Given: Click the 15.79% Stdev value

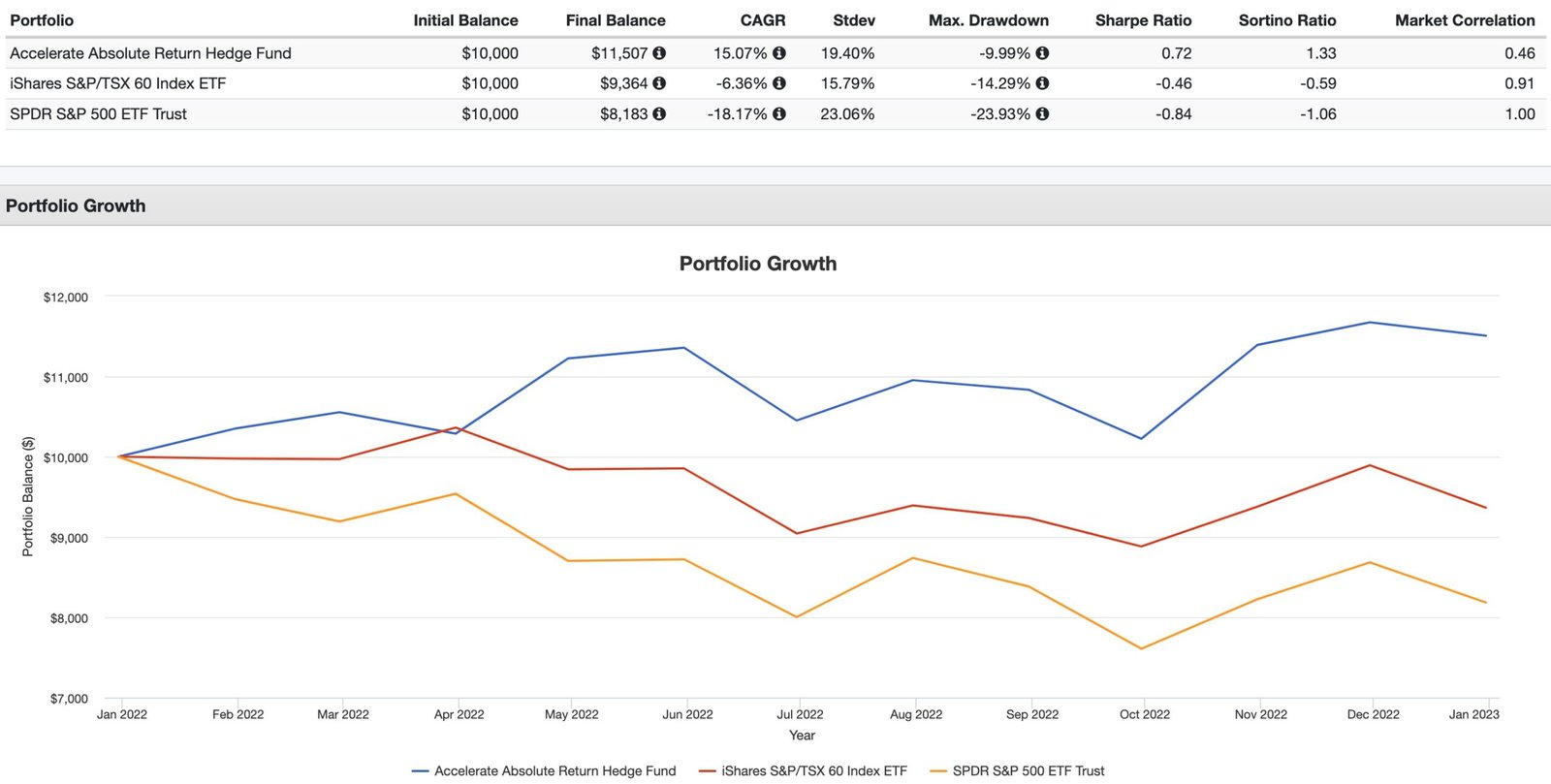Looking at the screenshot, I should coord(847,83).
